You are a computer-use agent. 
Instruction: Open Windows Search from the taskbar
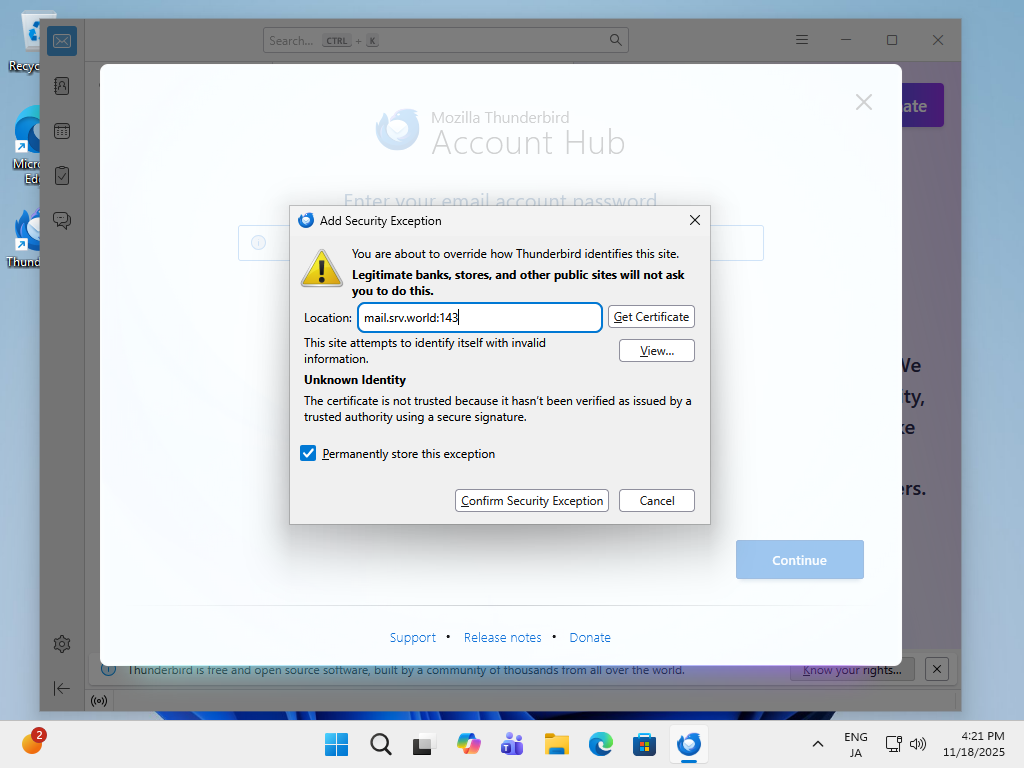tap(381, 744)
